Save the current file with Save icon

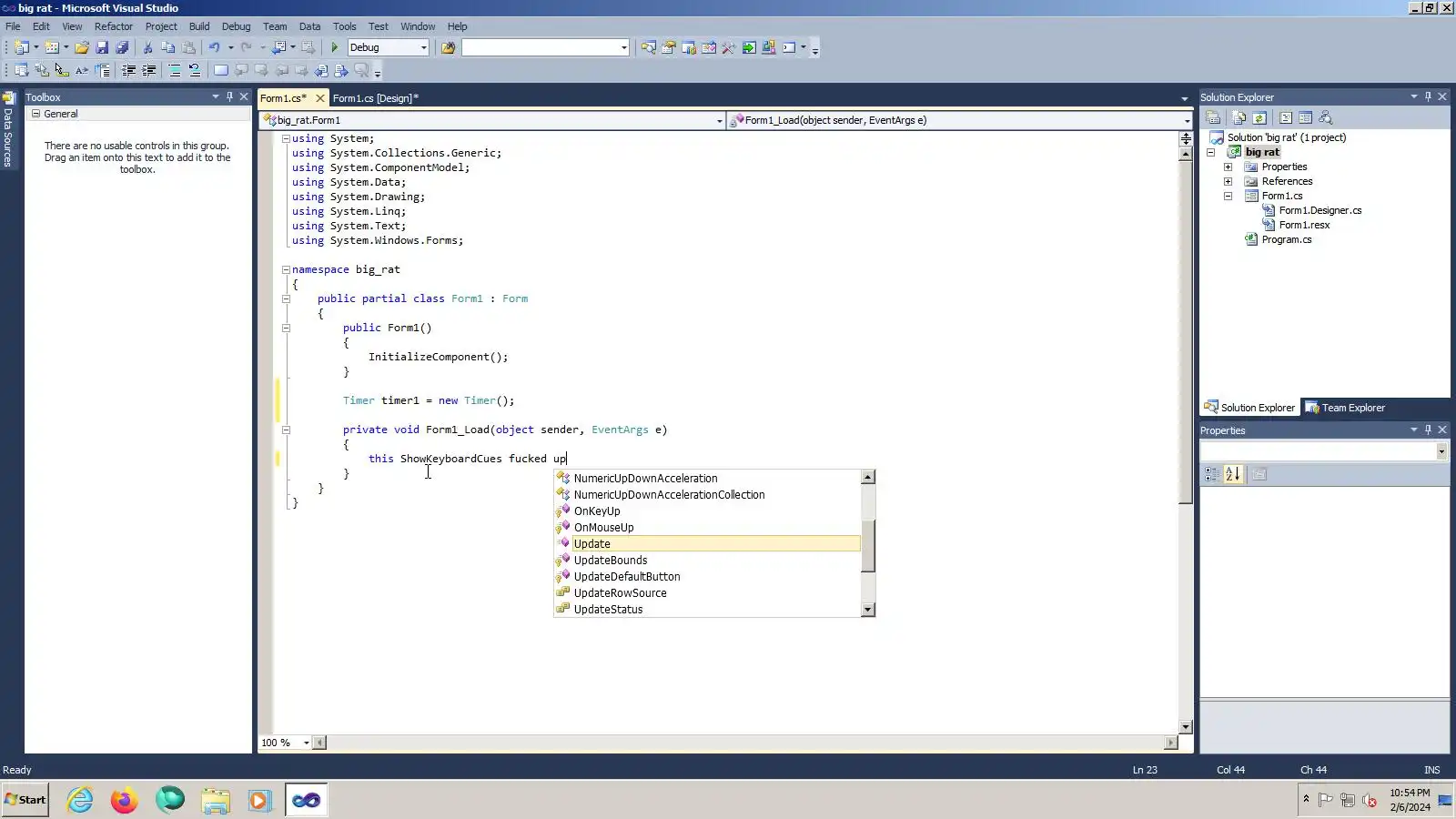[102, 47]
